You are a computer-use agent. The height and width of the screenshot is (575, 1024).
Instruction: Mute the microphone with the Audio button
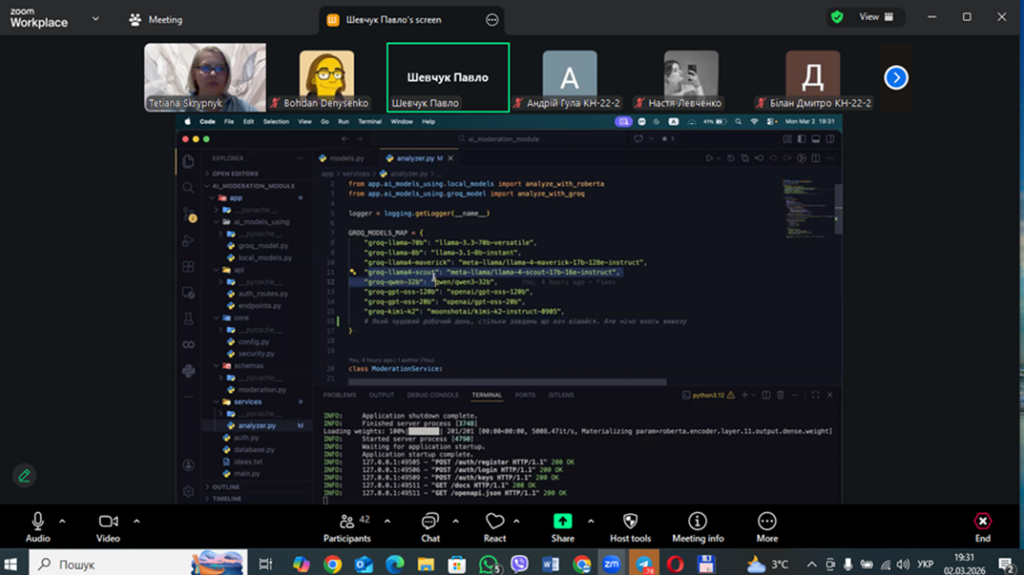38,526
